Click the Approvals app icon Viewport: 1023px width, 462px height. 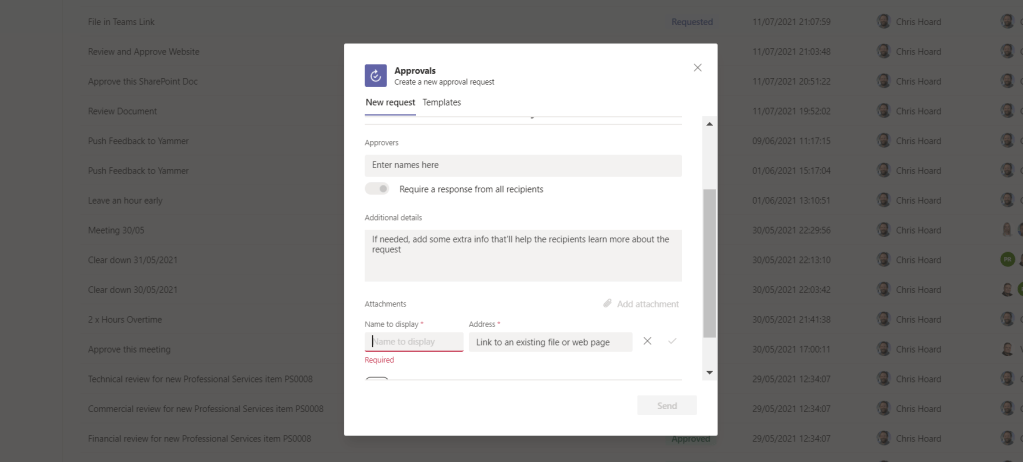click(x=376, y=75)
